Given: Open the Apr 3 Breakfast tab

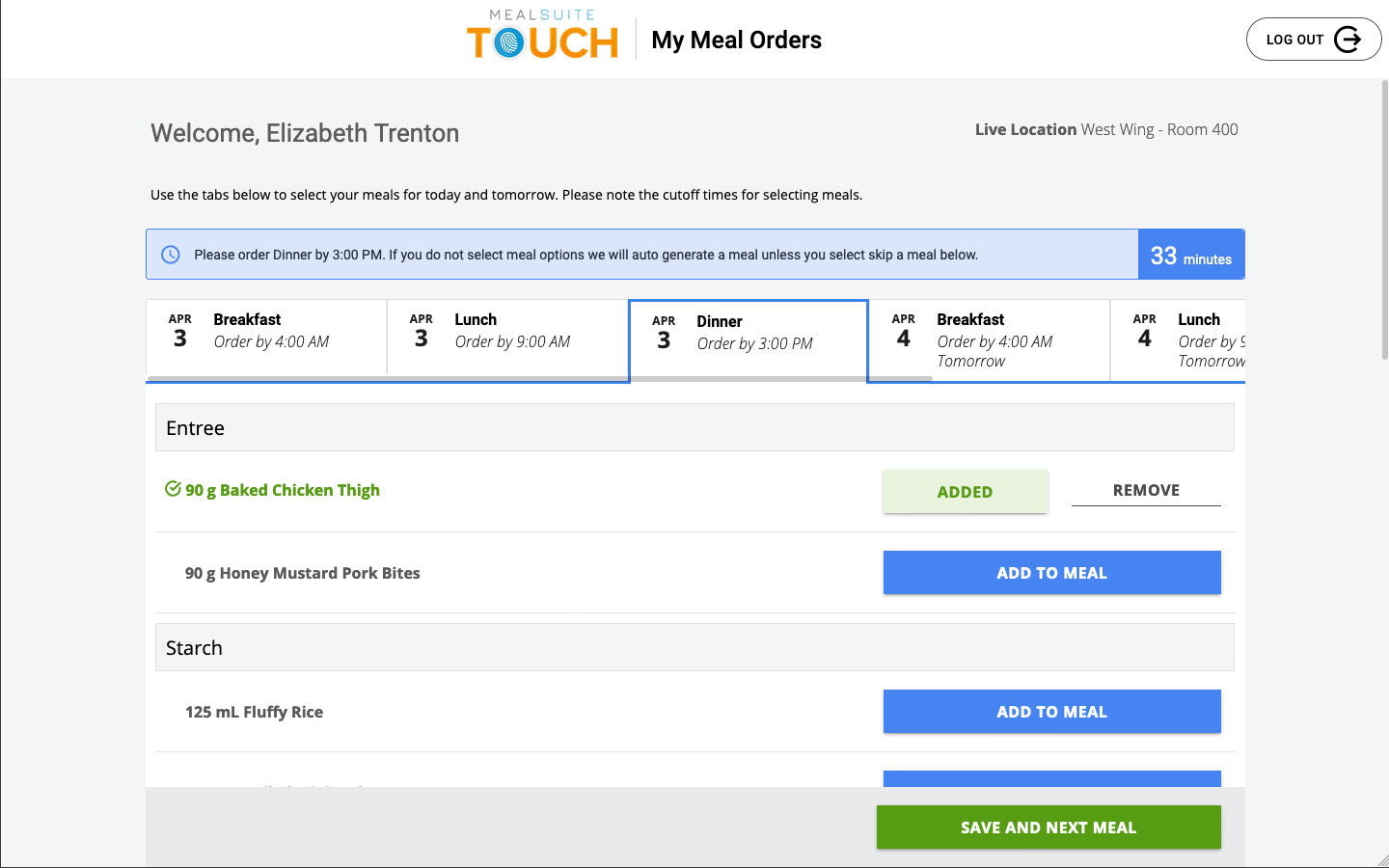Looking at the screenshot, I should point(266,338).
